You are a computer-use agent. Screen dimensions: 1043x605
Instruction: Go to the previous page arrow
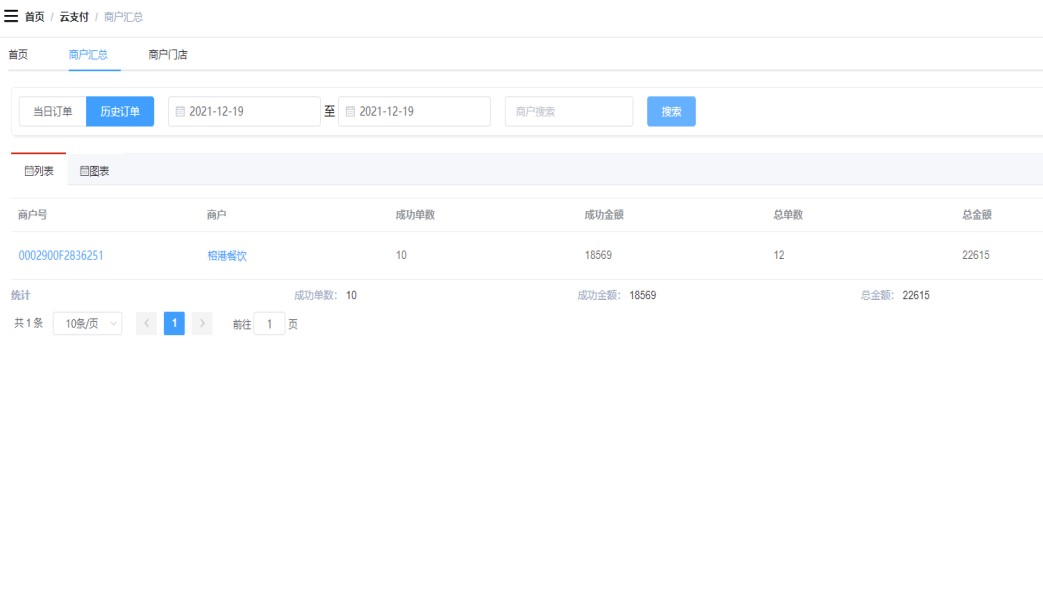[145, 324]
